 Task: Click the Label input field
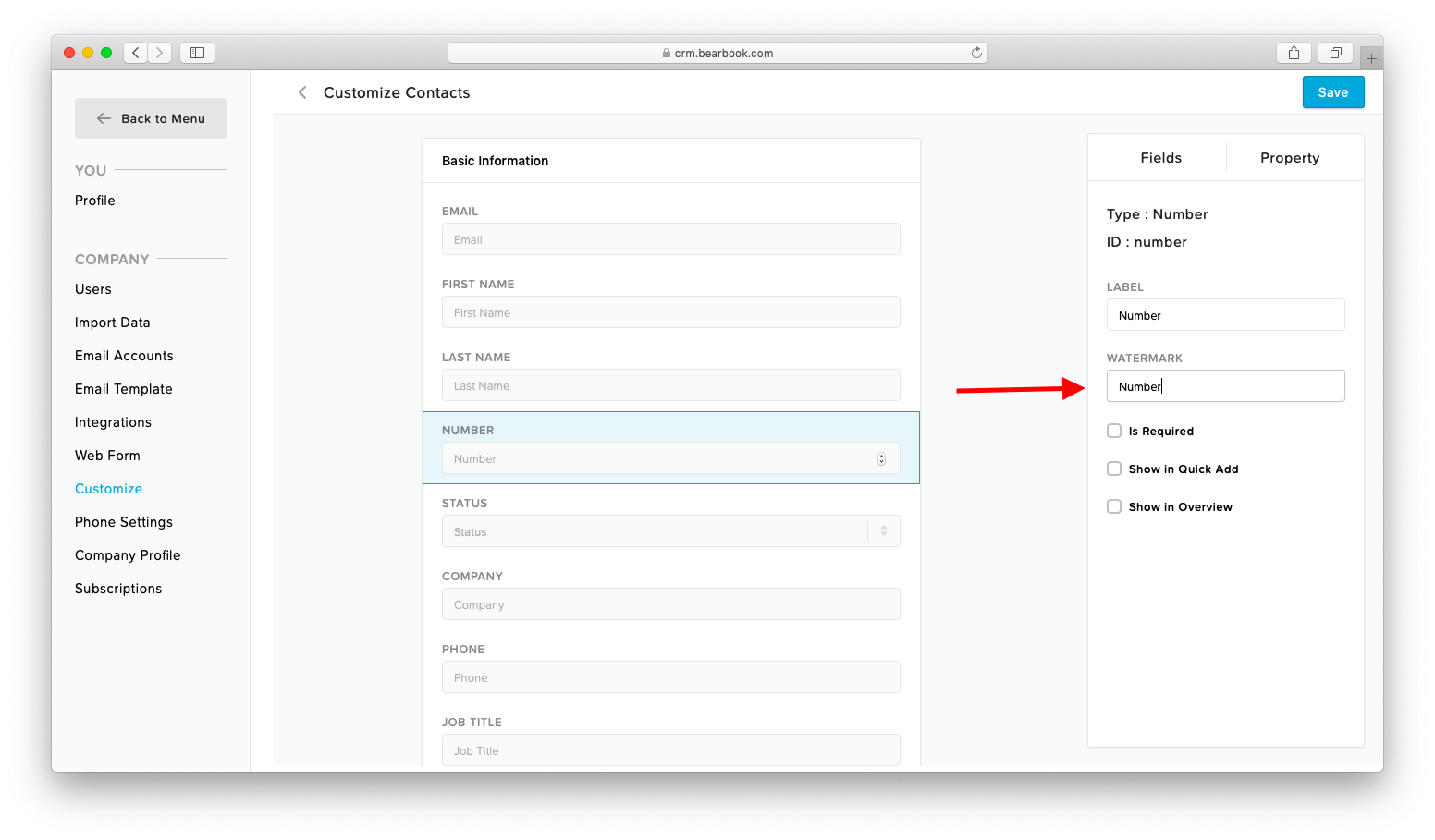click(1225, 315)
